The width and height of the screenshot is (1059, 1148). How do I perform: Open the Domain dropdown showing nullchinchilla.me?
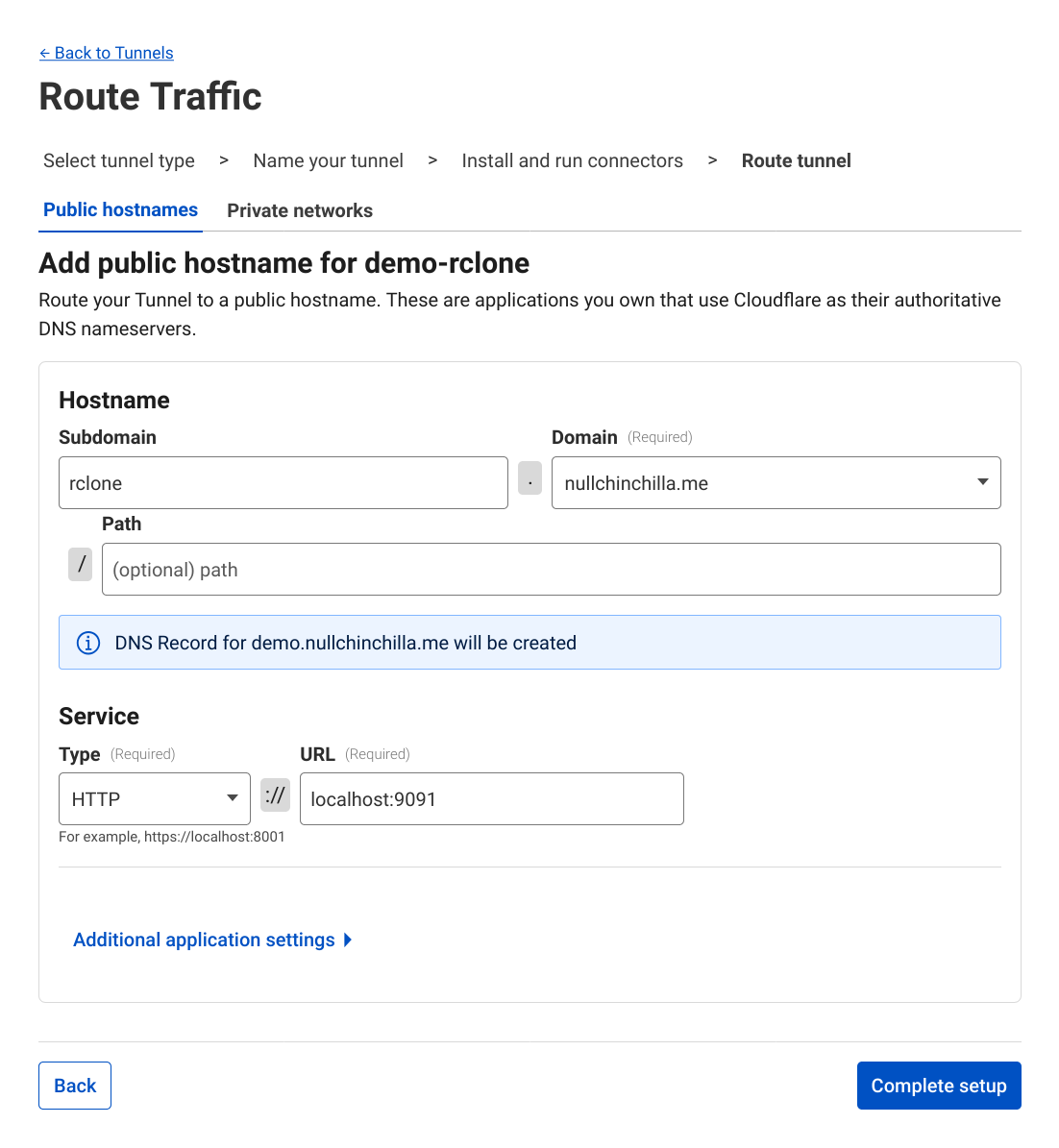click(776, 483)
